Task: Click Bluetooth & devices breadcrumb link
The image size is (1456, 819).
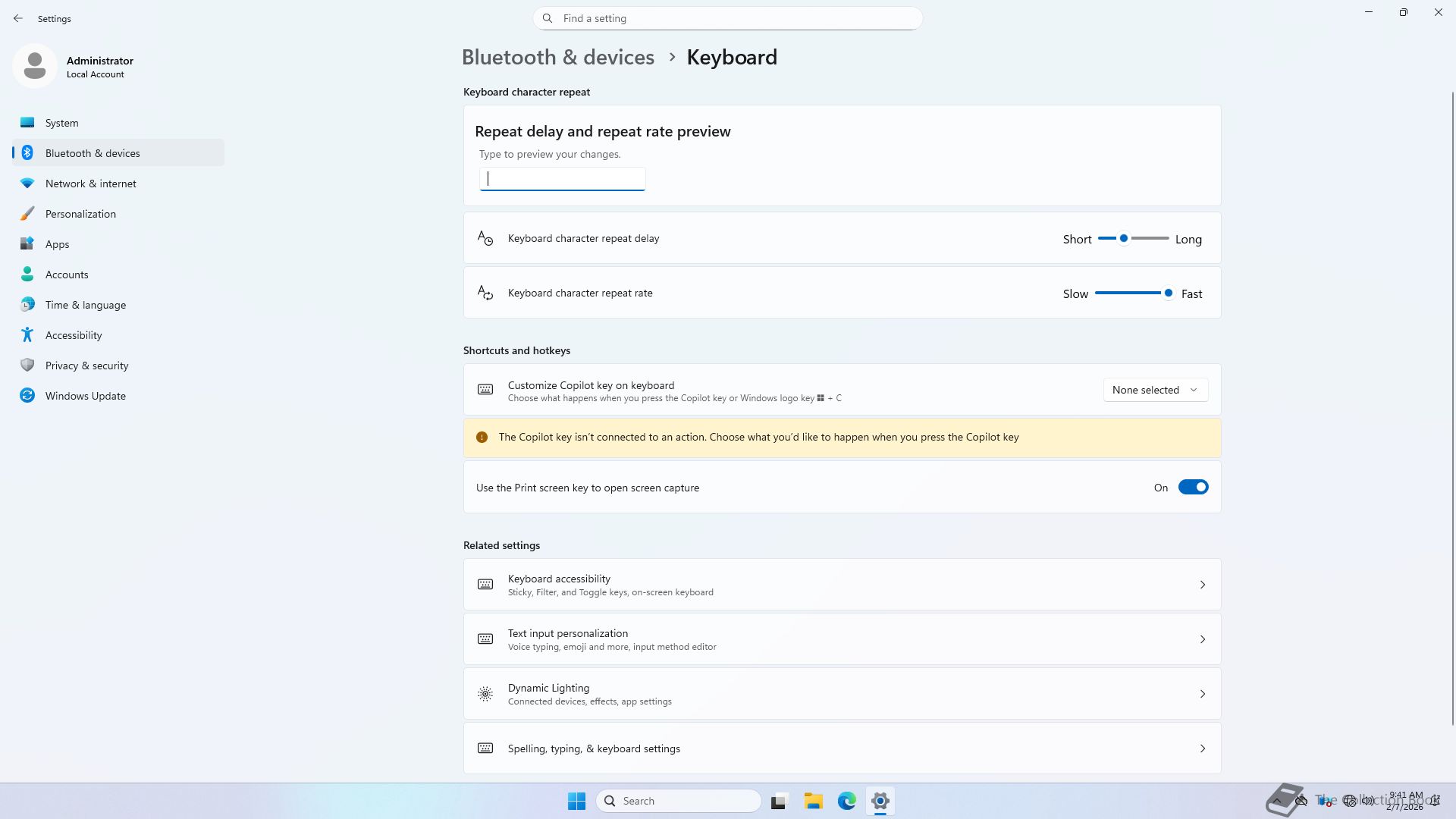Action: (557, 58)
